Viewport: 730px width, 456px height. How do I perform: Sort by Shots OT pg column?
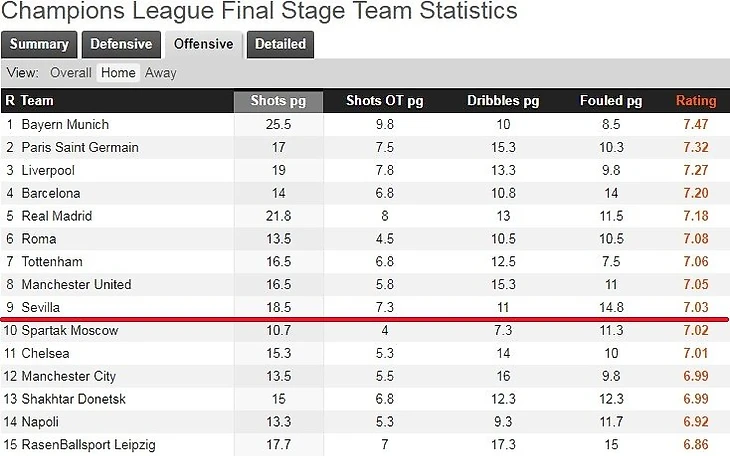pyautogui.click(x=385, y=101)
